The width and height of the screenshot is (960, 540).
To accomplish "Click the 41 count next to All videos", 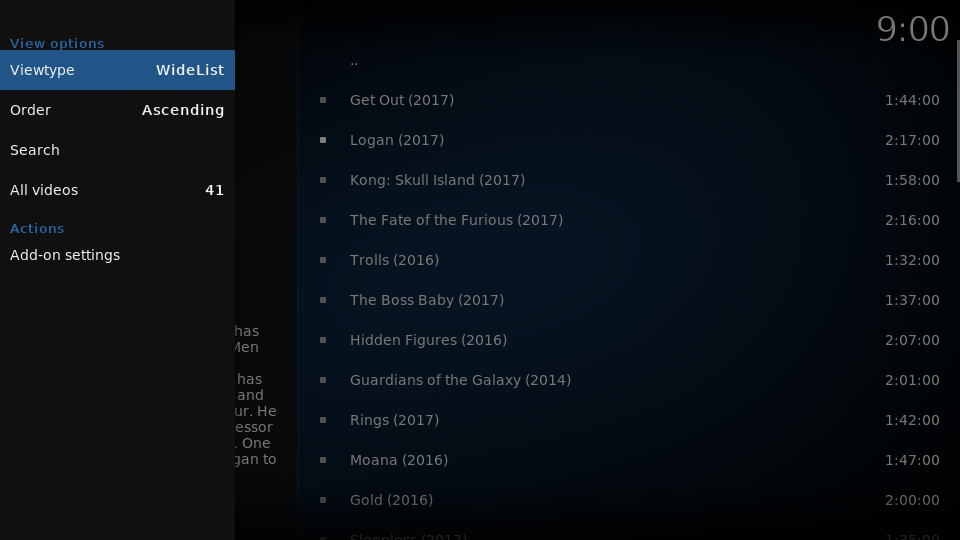I will [214, 190].
